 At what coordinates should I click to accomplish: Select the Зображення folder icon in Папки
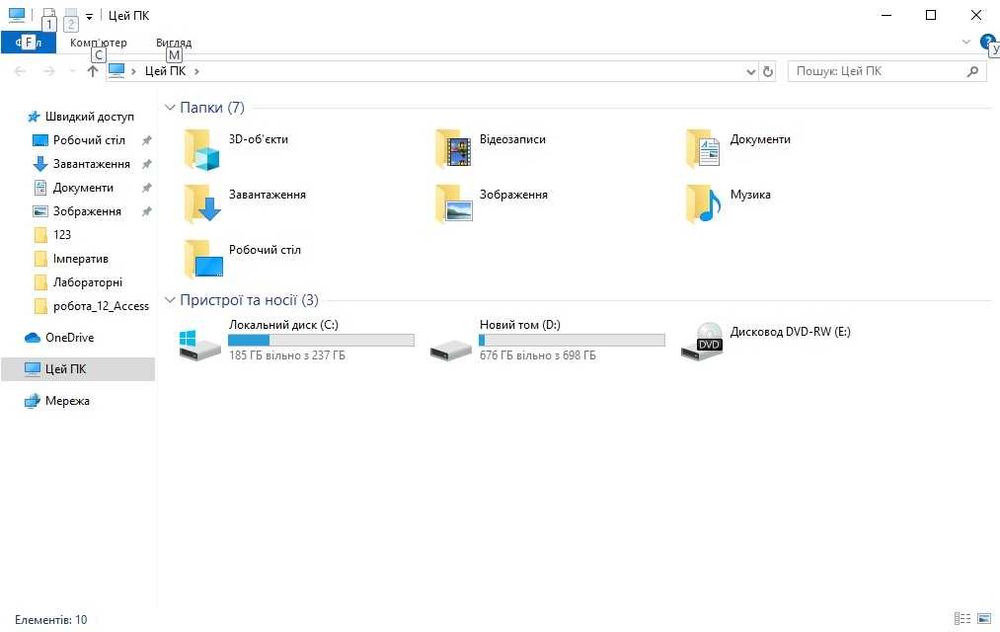(x=453, y=204)
